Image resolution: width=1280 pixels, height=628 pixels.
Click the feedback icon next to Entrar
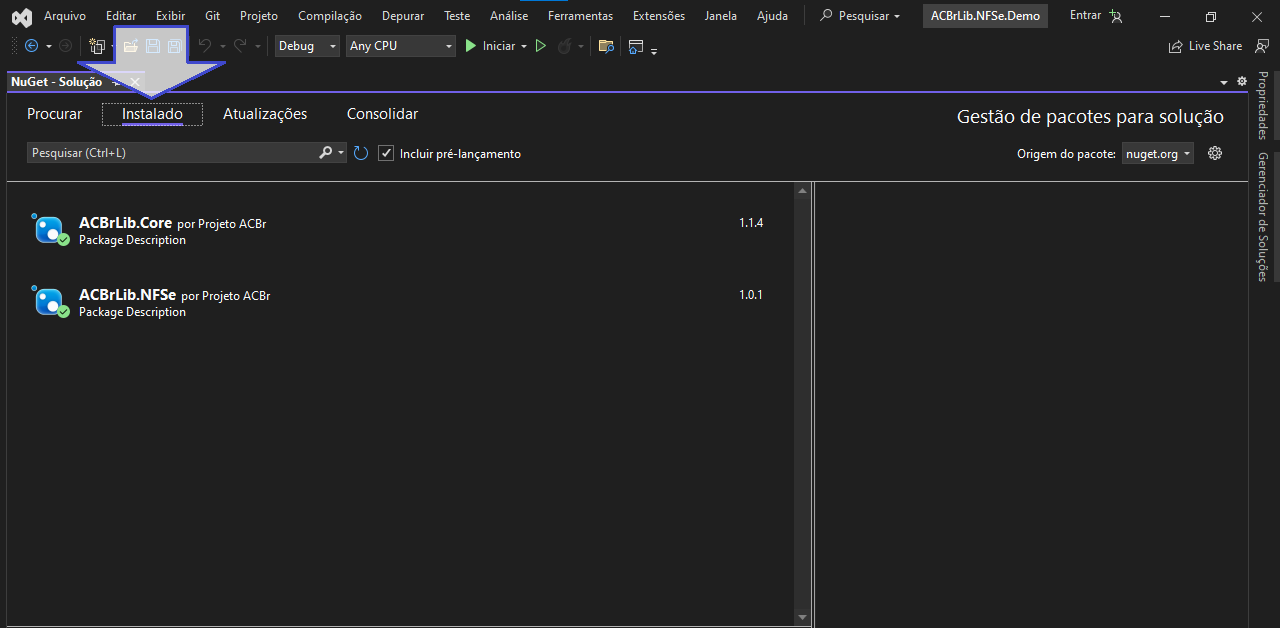pos(1116,16)
